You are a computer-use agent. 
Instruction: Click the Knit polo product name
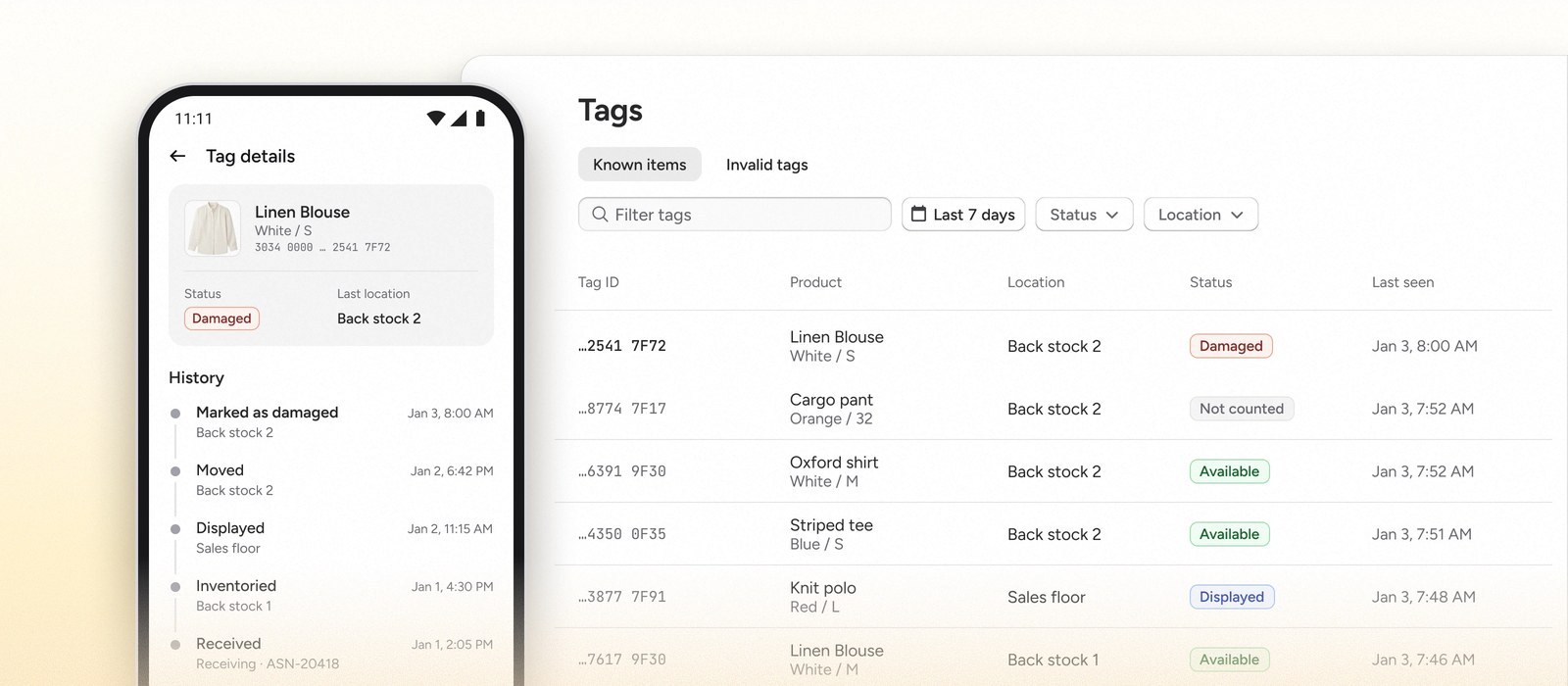(823, 588)
